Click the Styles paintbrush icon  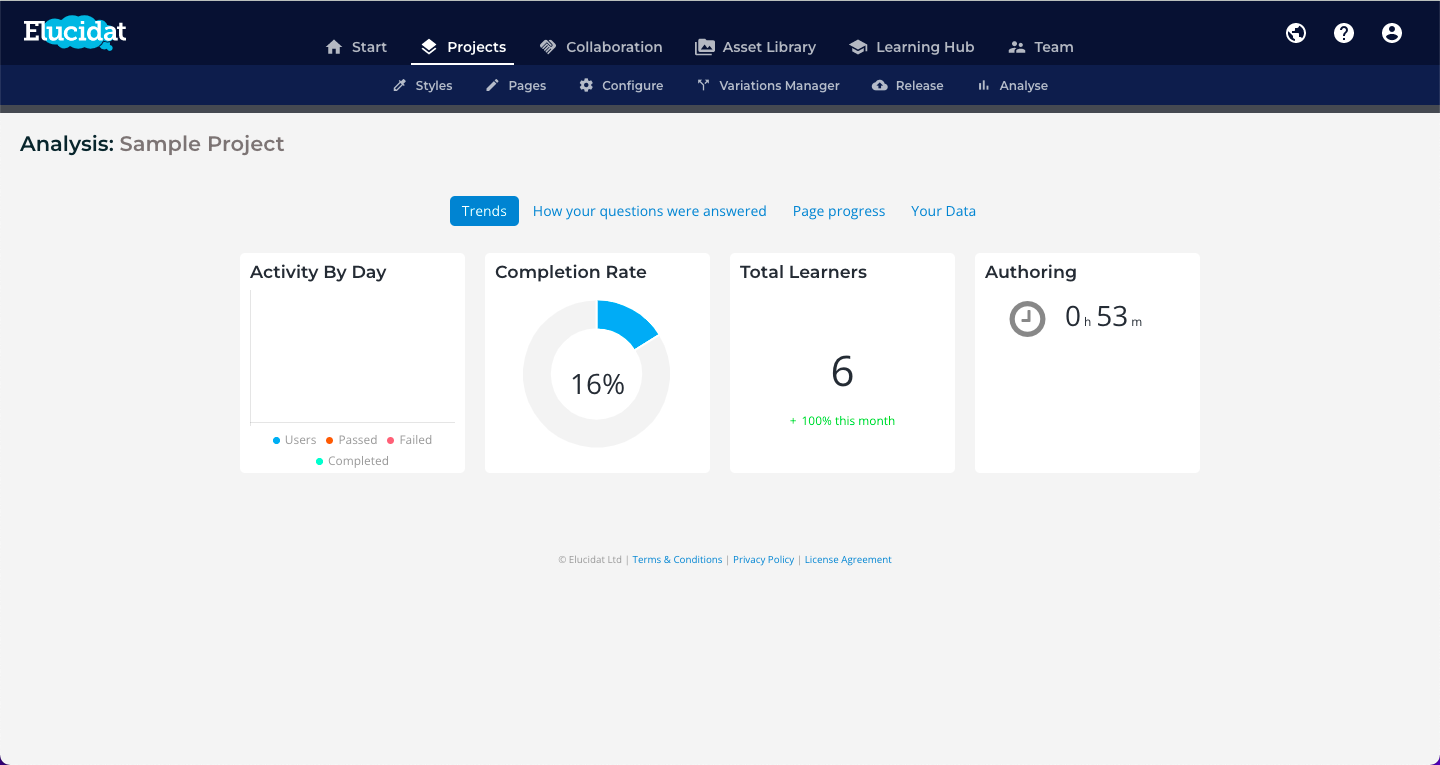400,86
